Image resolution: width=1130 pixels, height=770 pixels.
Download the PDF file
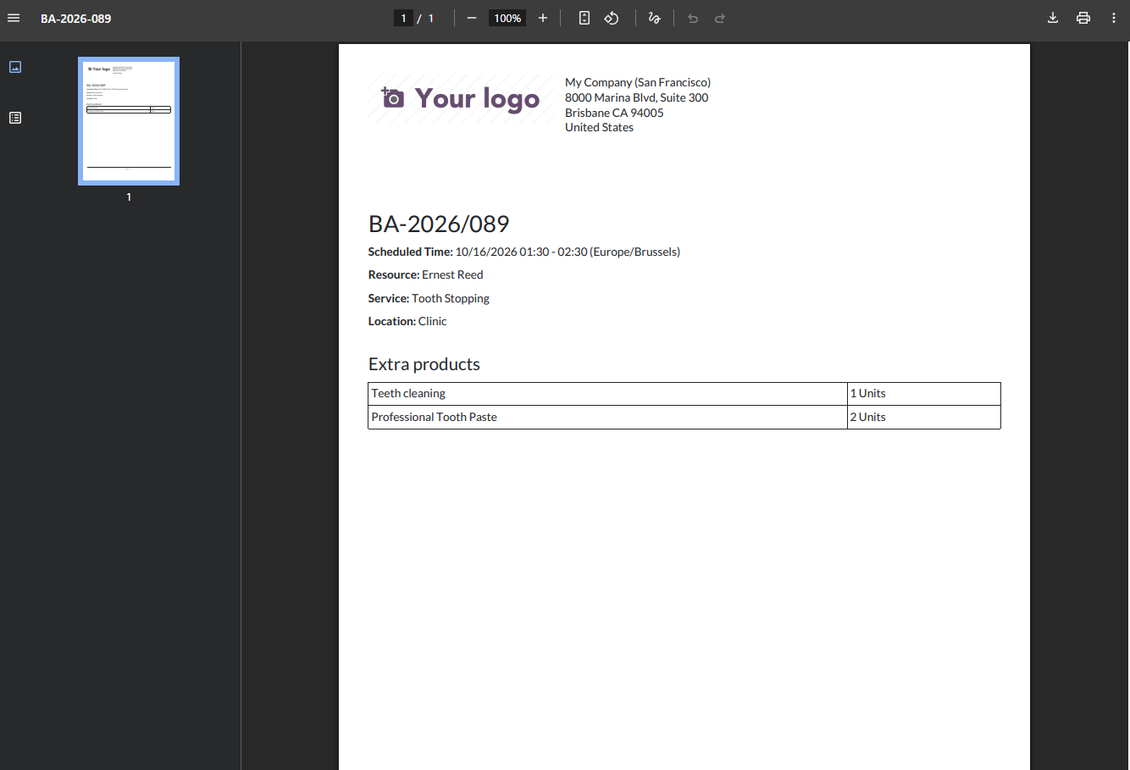click(x=1052, y=18)
